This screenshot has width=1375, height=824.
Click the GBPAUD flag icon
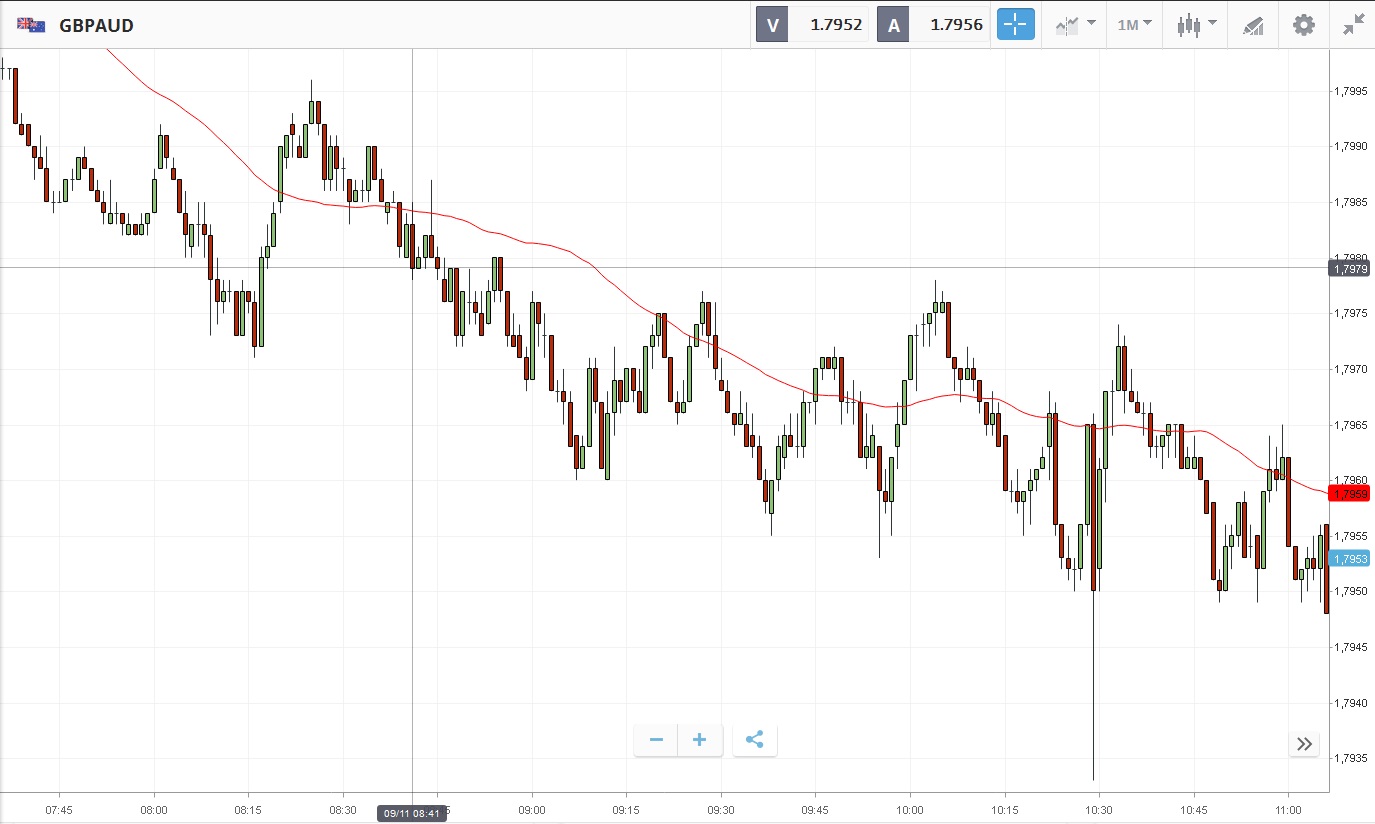click(31, 25)
